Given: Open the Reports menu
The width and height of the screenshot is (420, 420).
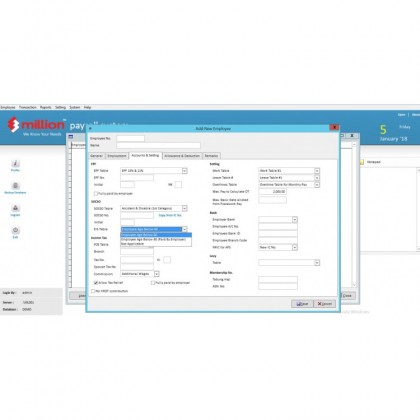Looking at the screenshot, I should (46, 107).
